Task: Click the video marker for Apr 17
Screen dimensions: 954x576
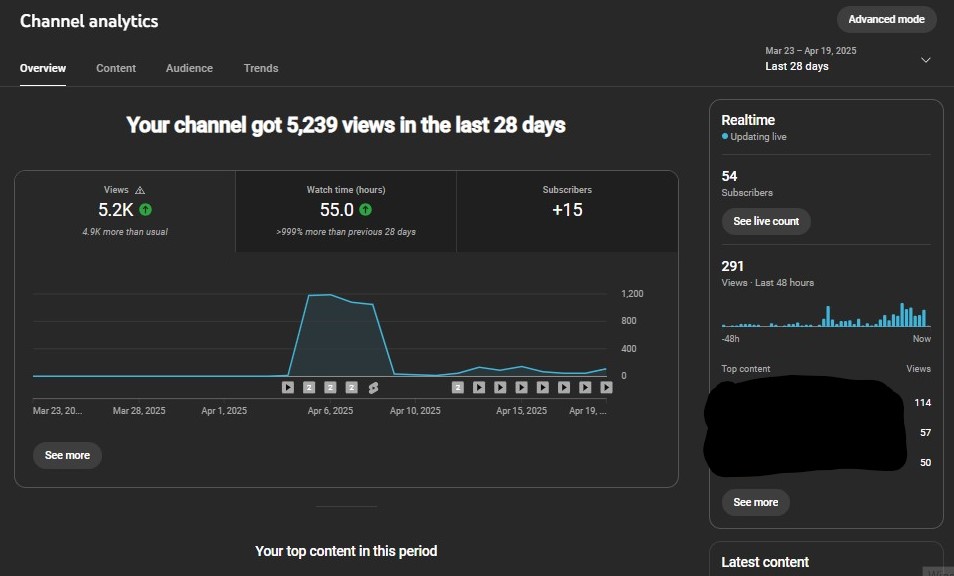Action: point(564,387)
